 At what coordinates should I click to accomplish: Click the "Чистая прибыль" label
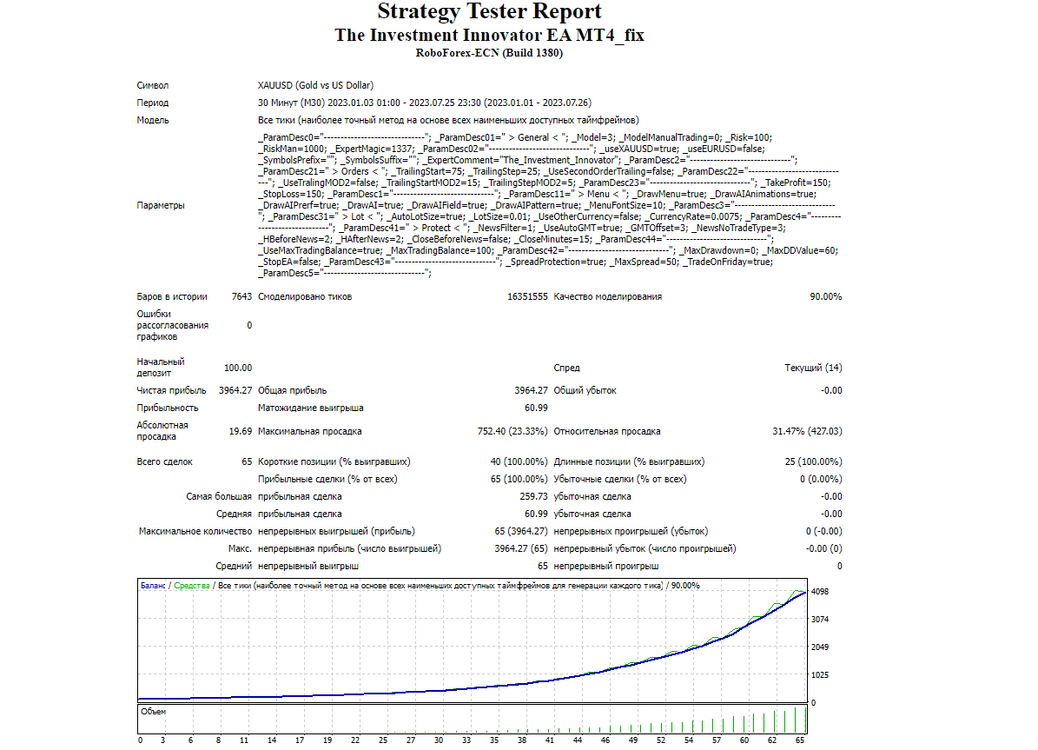click(x=171, y=391)
